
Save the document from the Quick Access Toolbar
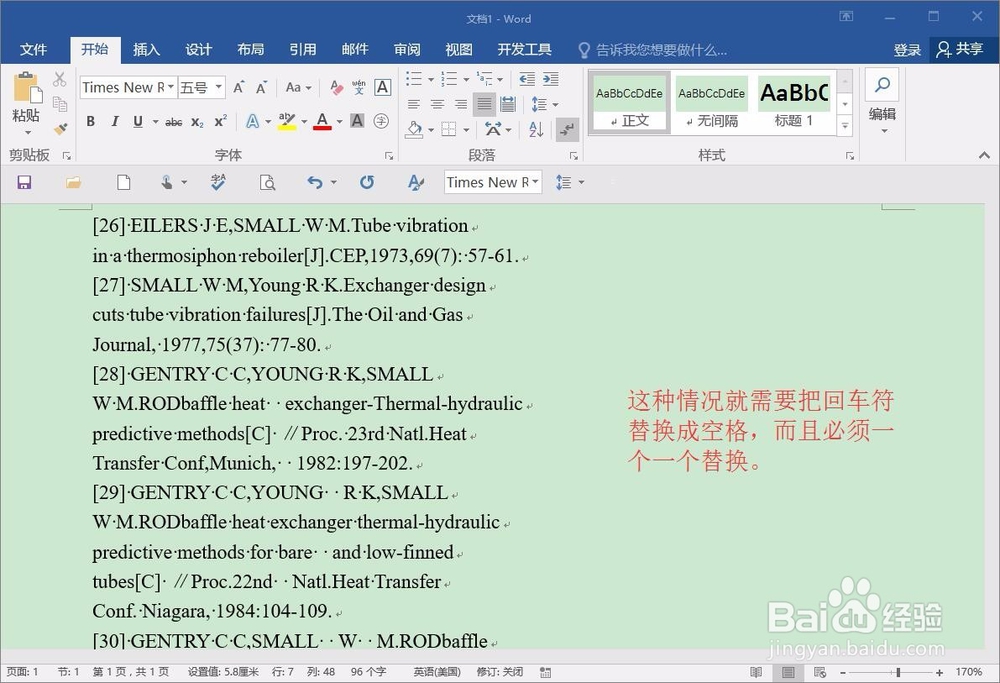(x=24, y=181)
